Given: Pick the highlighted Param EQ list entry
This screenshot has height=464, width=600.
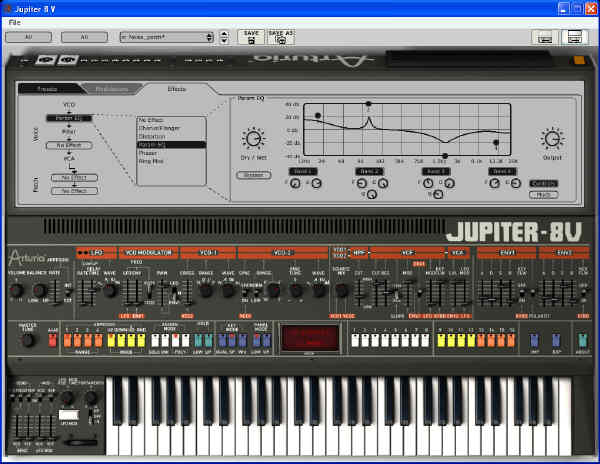Looking at the screenshot, I should [x=171, y=145].
